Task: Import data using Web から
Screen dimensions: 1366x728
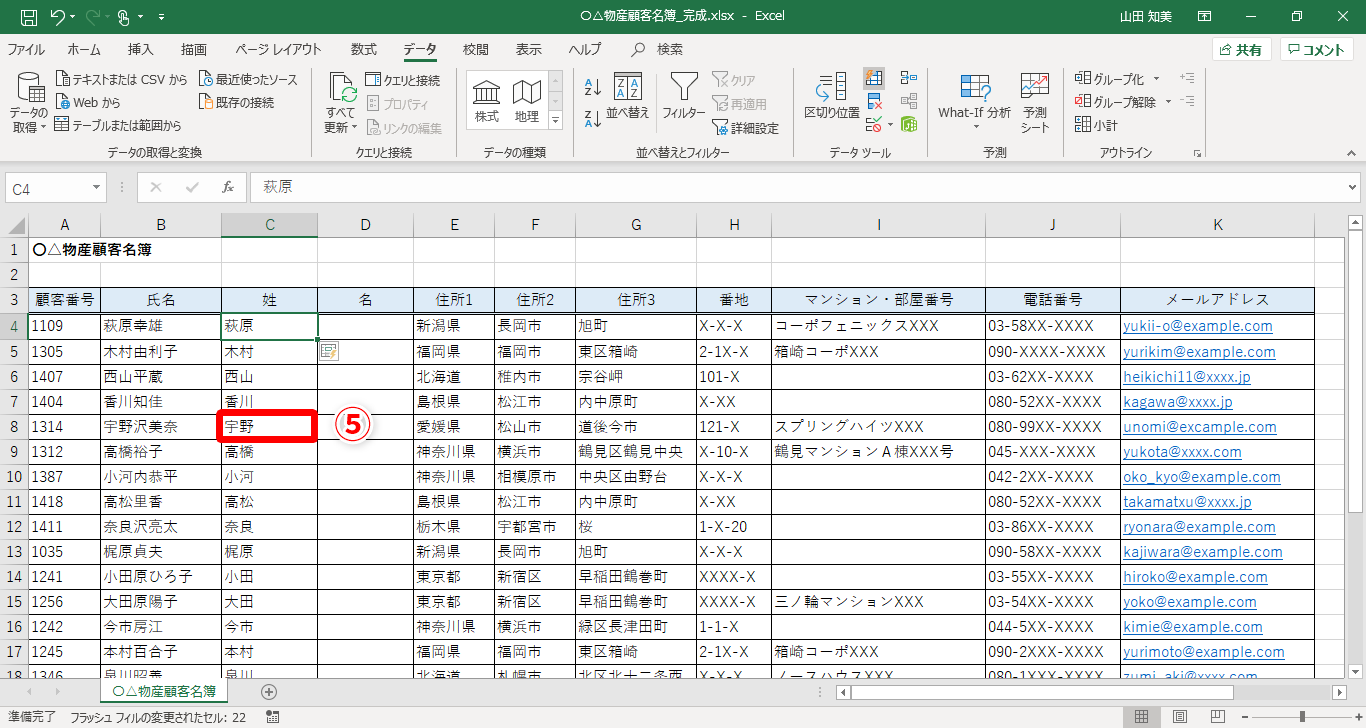Action: click(x=88, y=102)
